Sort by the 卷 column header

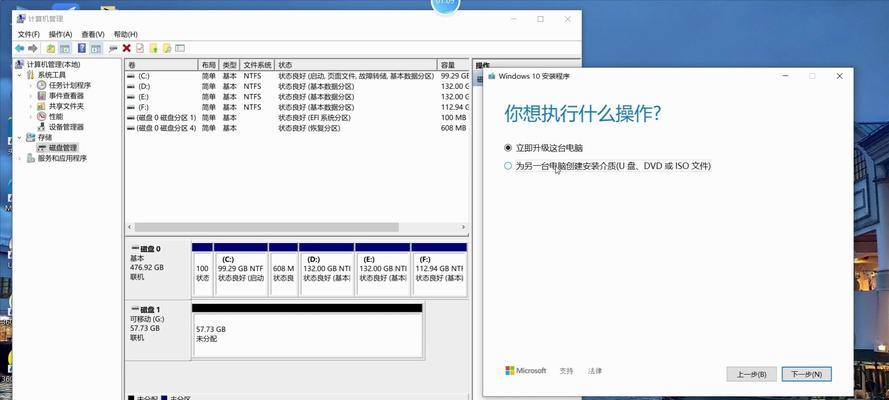tap(161, 65)
